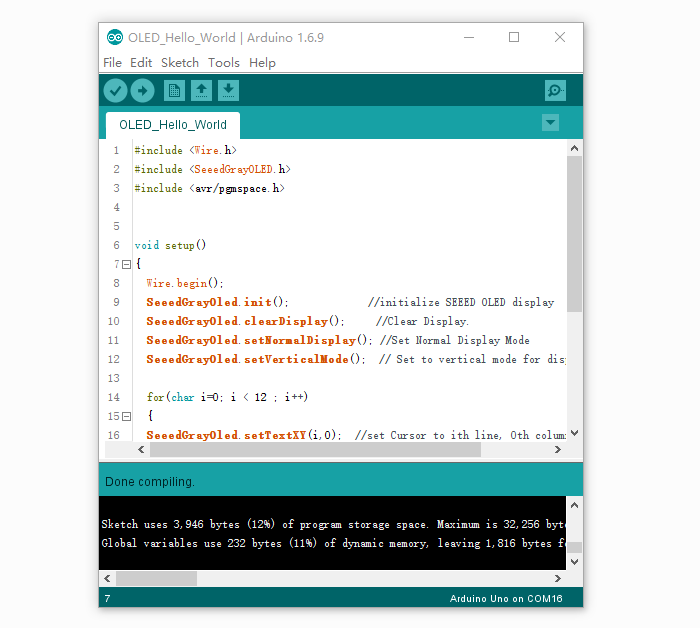Open the Edit menu
700x628 pixels.
point(141,63)
